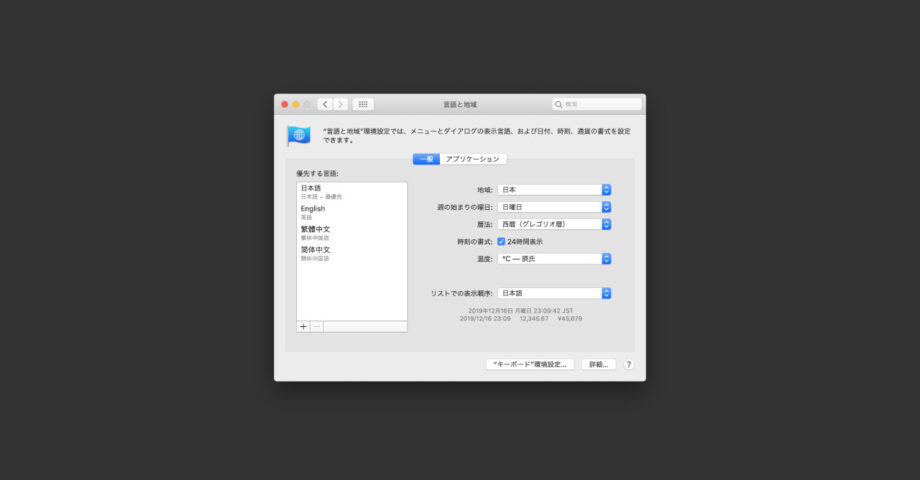This screenshot has height=480, width=920.
Task: Click the back navigation arrow
Action: (x=326, y=104)
